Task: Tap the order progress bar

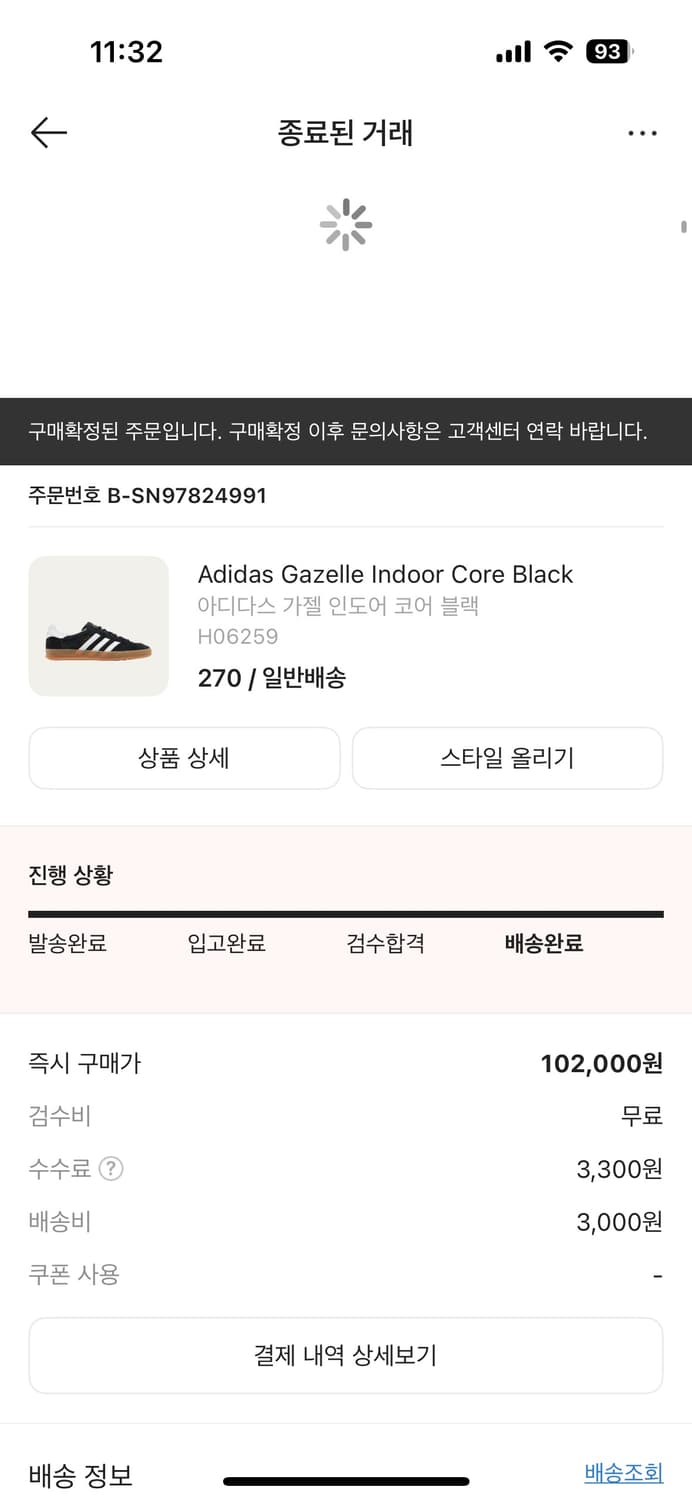Action: (346, 912)
